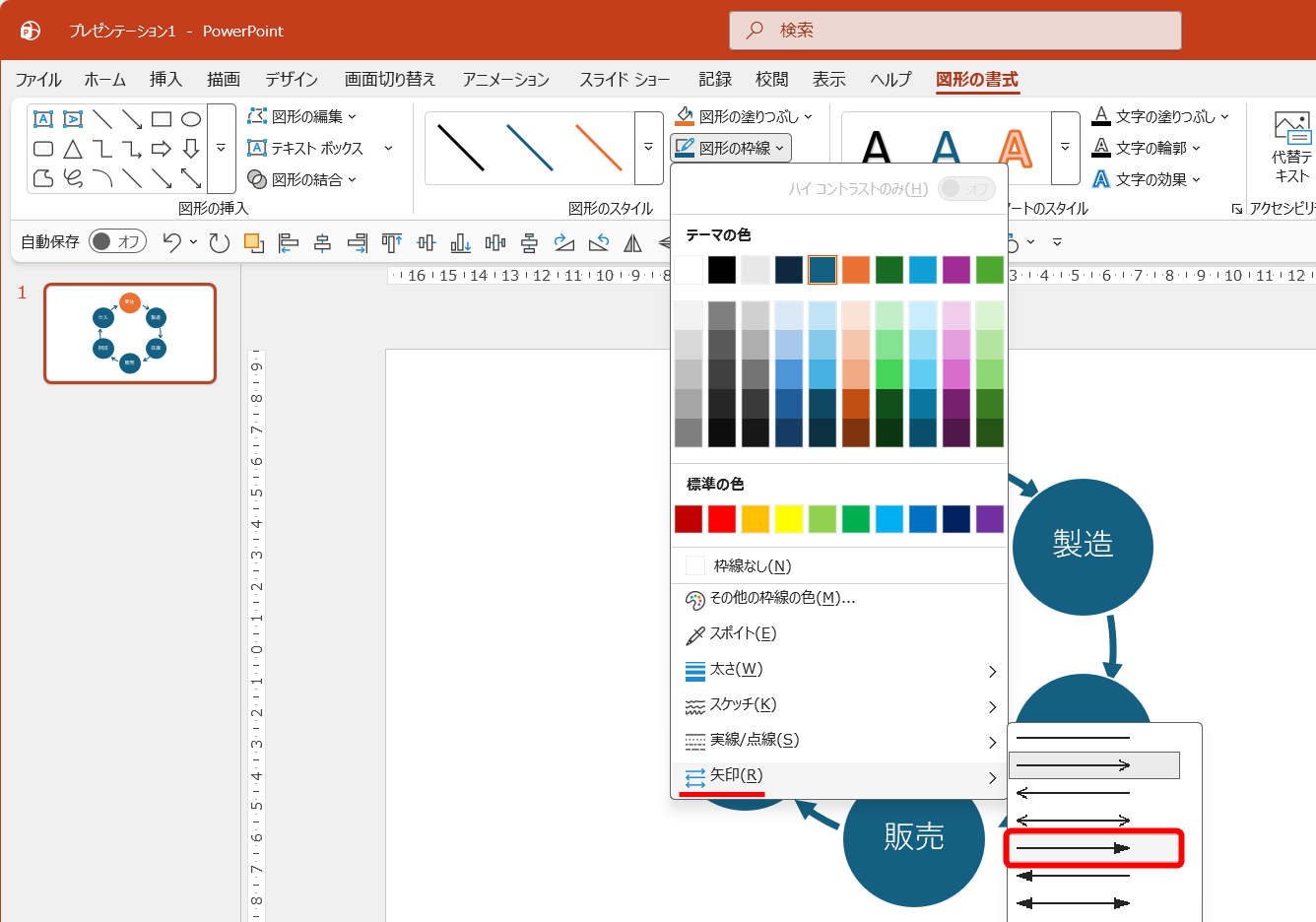Select the horizontal text box shape

[43, 119]
